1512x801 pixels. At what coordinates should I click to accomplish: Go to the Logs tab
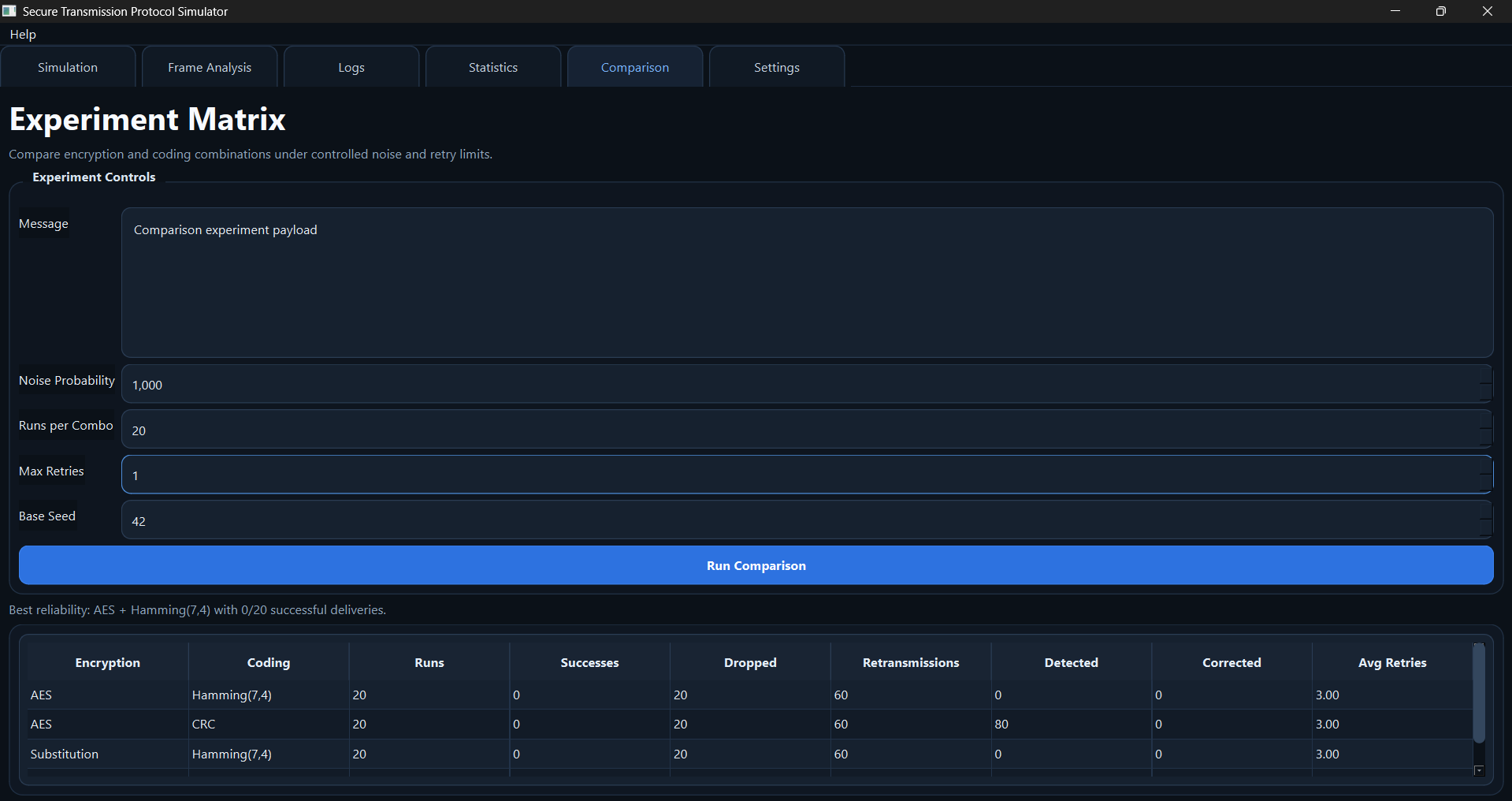351,67
